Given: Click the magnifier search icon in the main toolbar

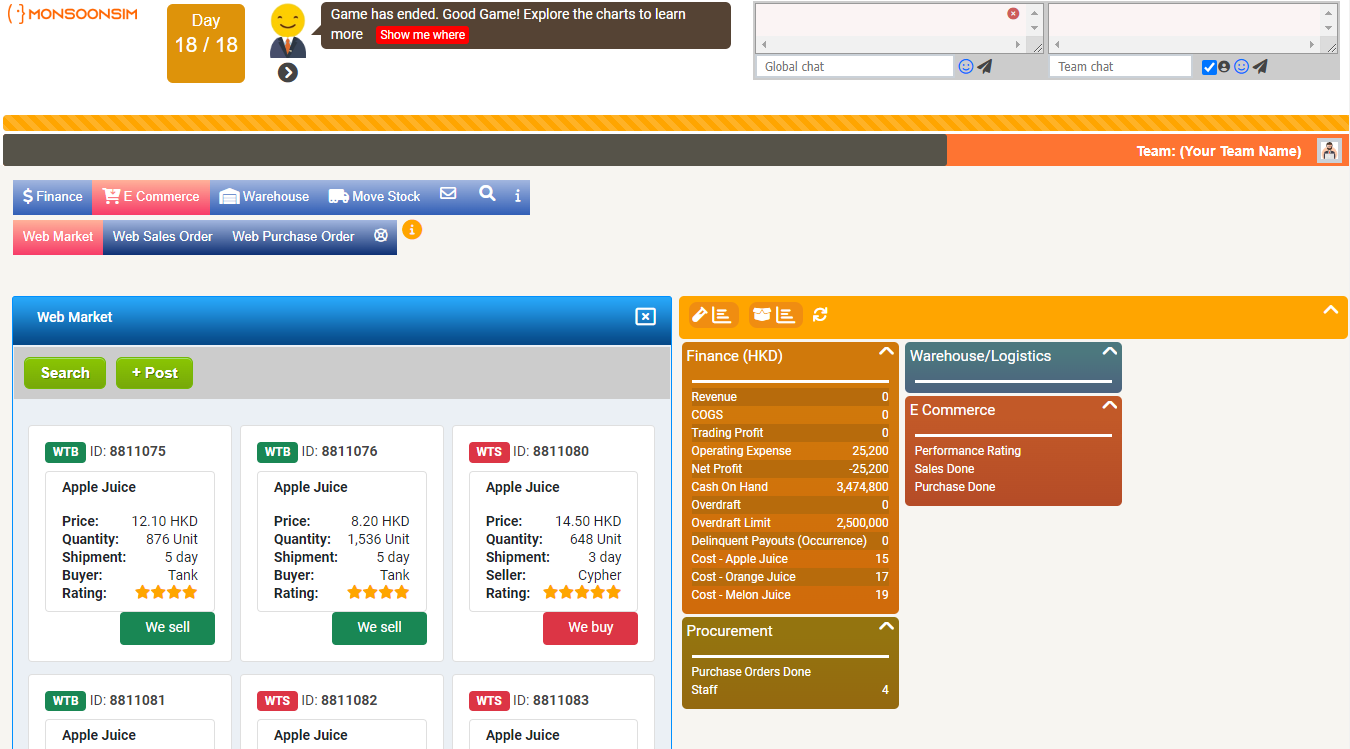Looking at the screenshot, I should coord(487,194).
